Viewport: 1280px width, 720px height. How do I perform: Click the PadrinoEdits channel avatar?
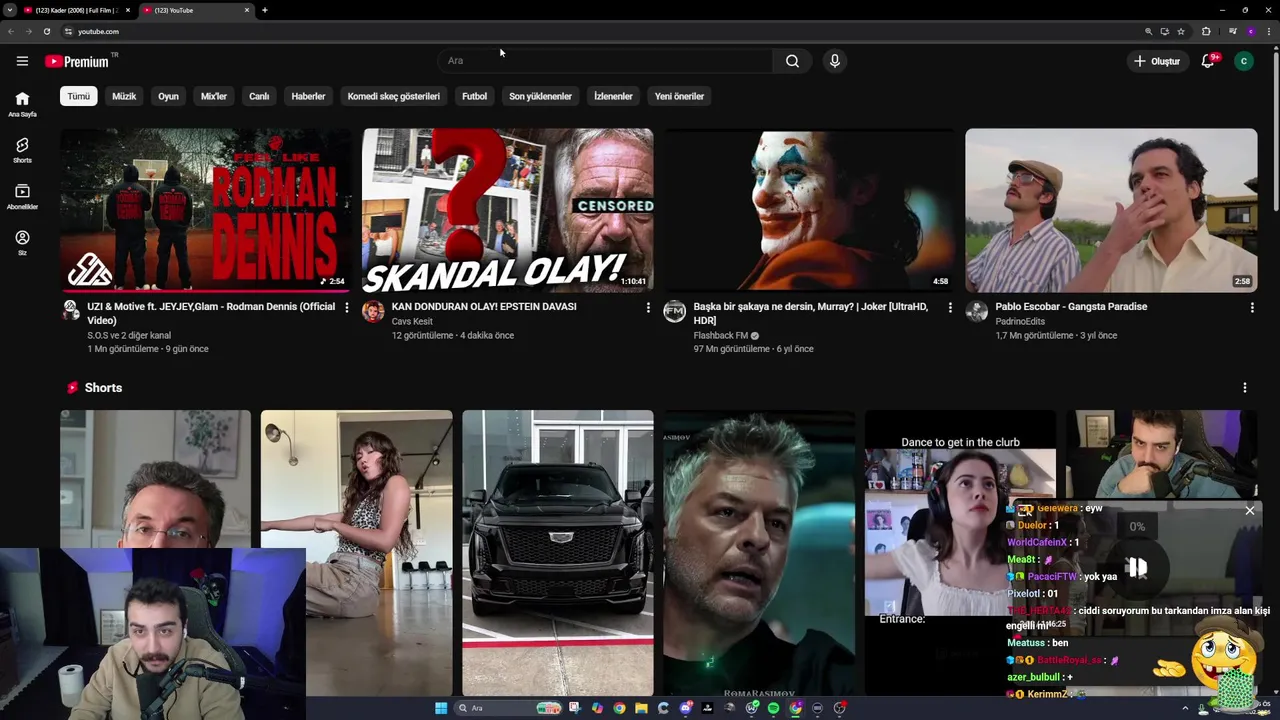click(977, 311)
